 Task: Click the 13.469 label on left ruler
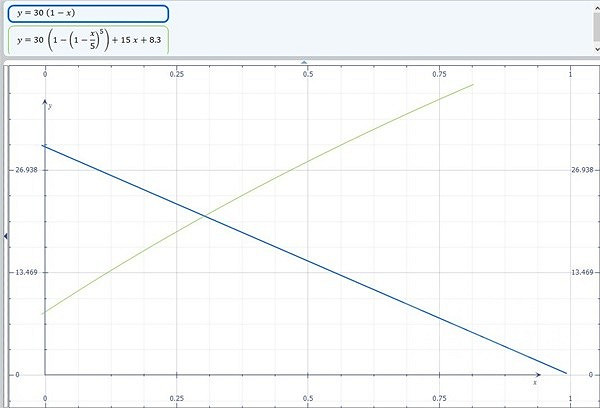25,272
